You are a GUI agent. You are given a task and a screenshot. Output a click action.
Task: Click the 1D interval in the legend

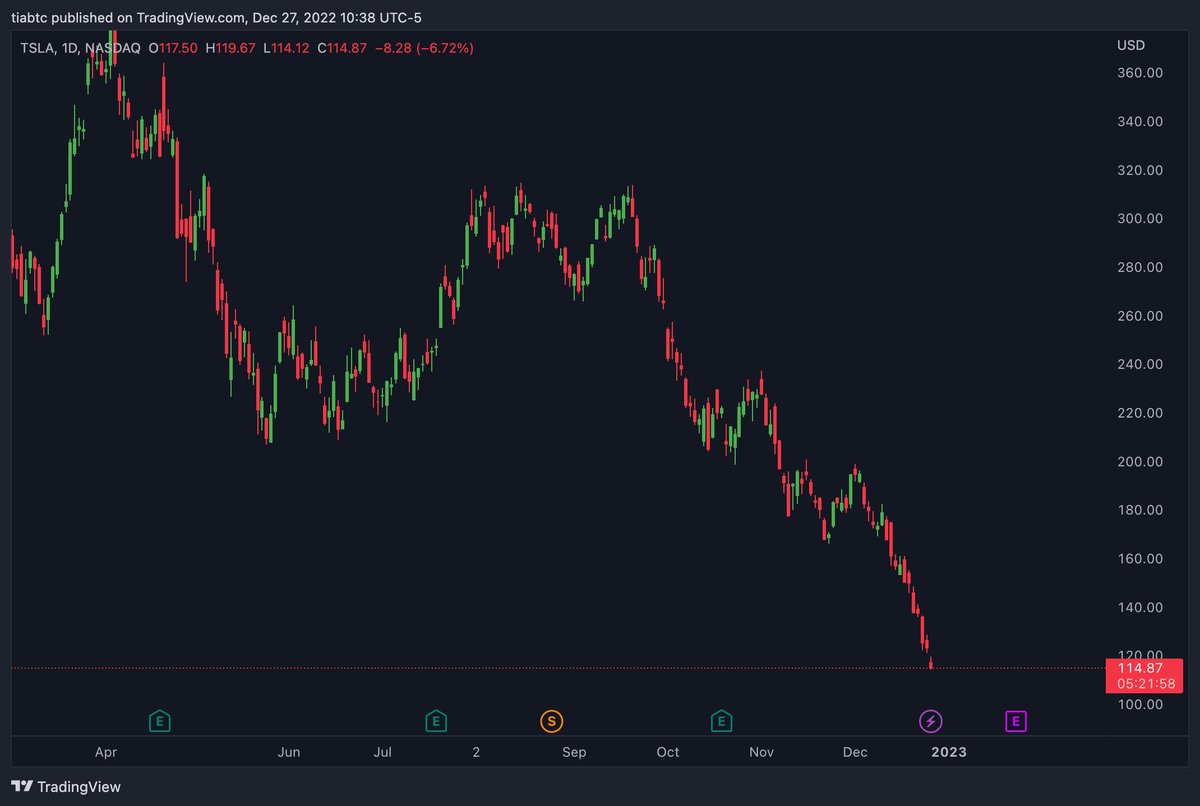pos(71,48)
